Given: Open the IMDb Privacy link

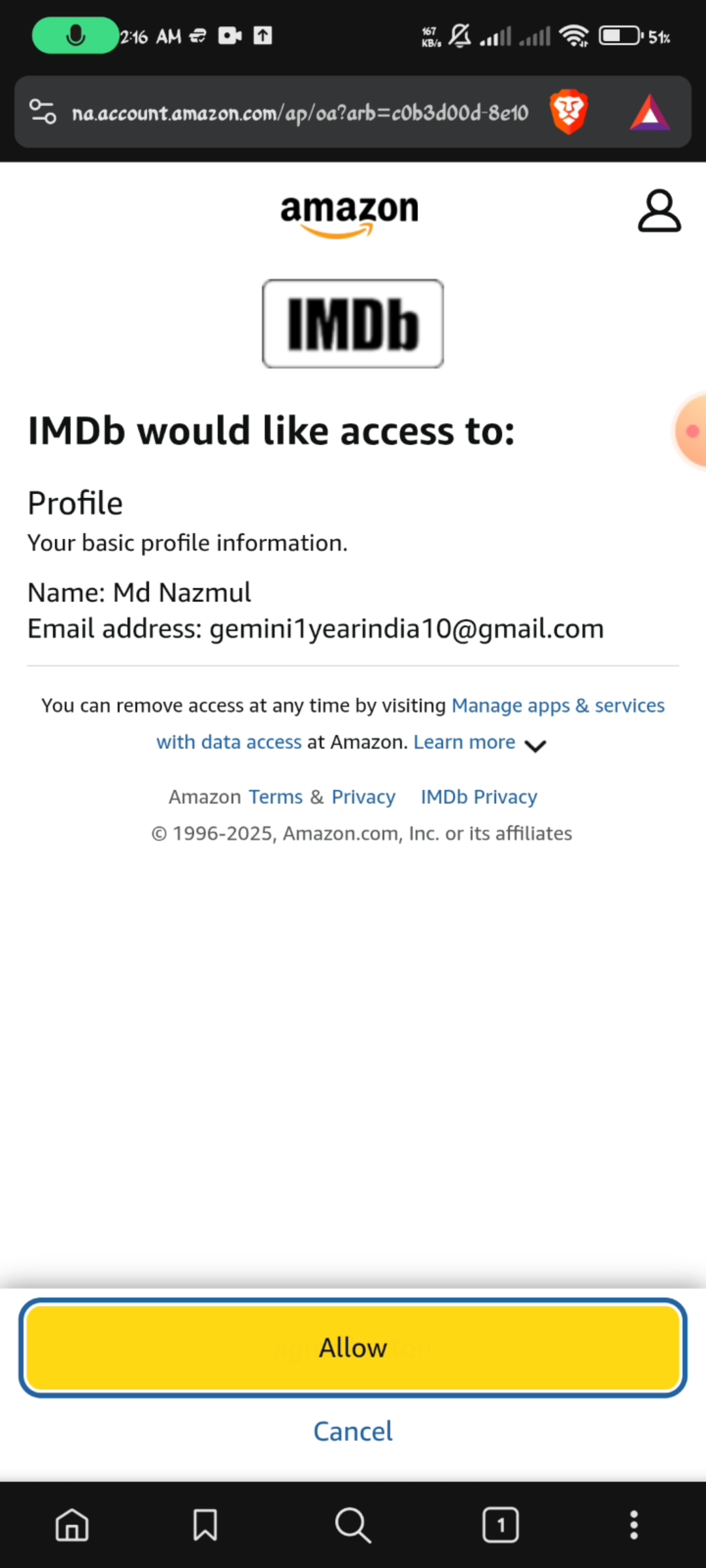Looking at the screenshot, I should (479, 797).
